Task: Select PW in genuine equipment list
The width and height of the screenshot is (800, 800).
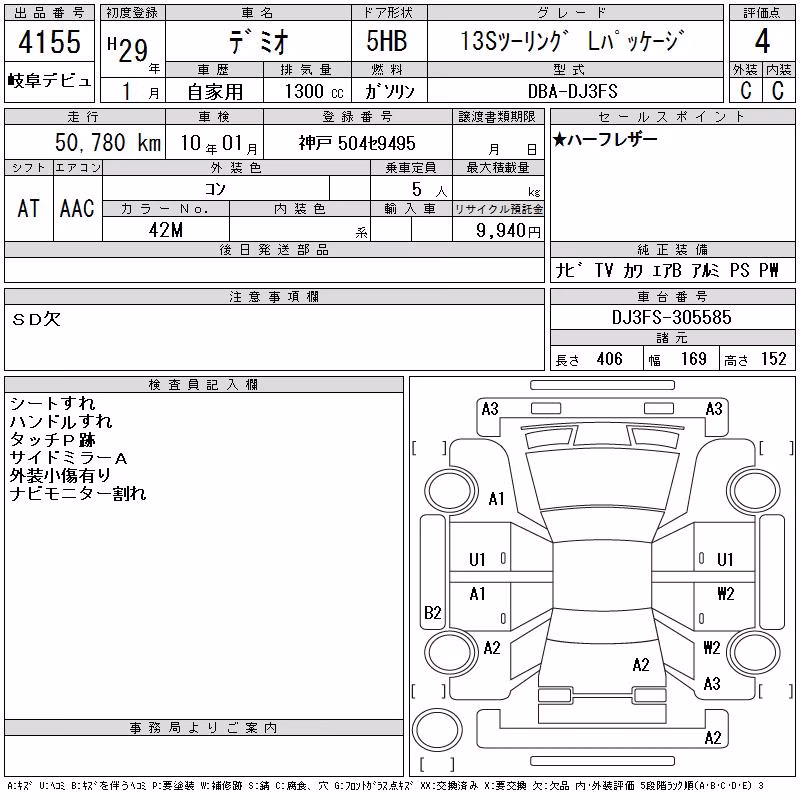Action: pyautogui.click(x=768, y=270)
